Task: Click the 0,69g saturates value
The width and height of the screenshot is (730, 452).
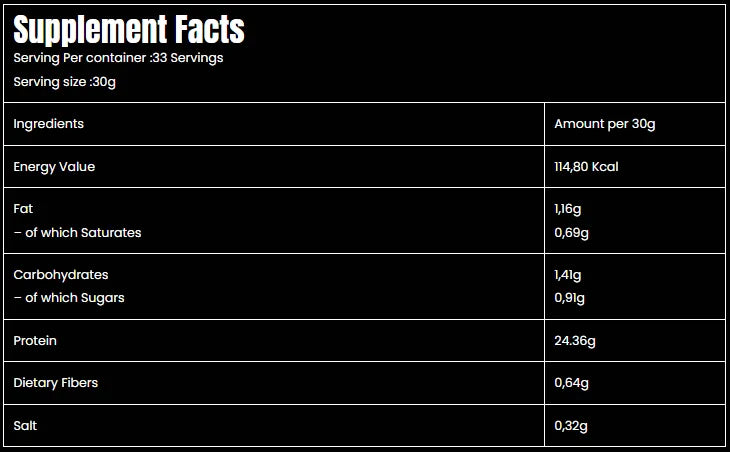Action: click(571, 233)
